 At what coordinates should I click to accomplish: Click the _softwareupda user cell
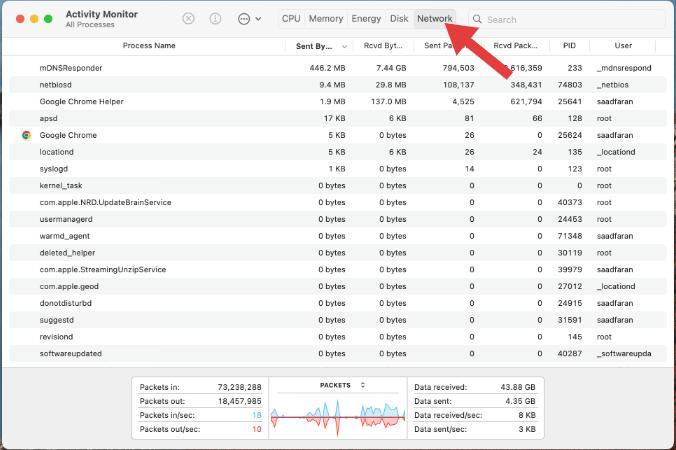tap(624, 353)
